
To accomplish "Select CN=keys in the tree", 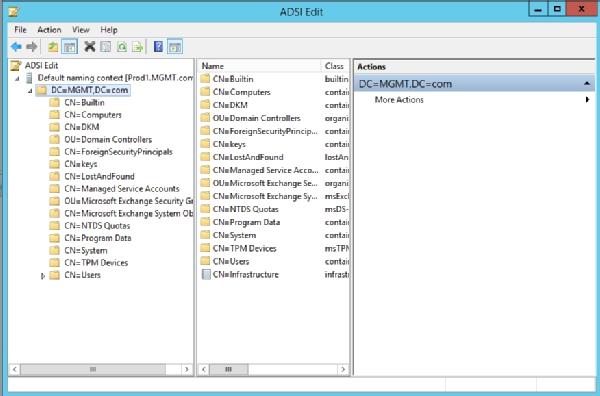I will click(81, 164).
